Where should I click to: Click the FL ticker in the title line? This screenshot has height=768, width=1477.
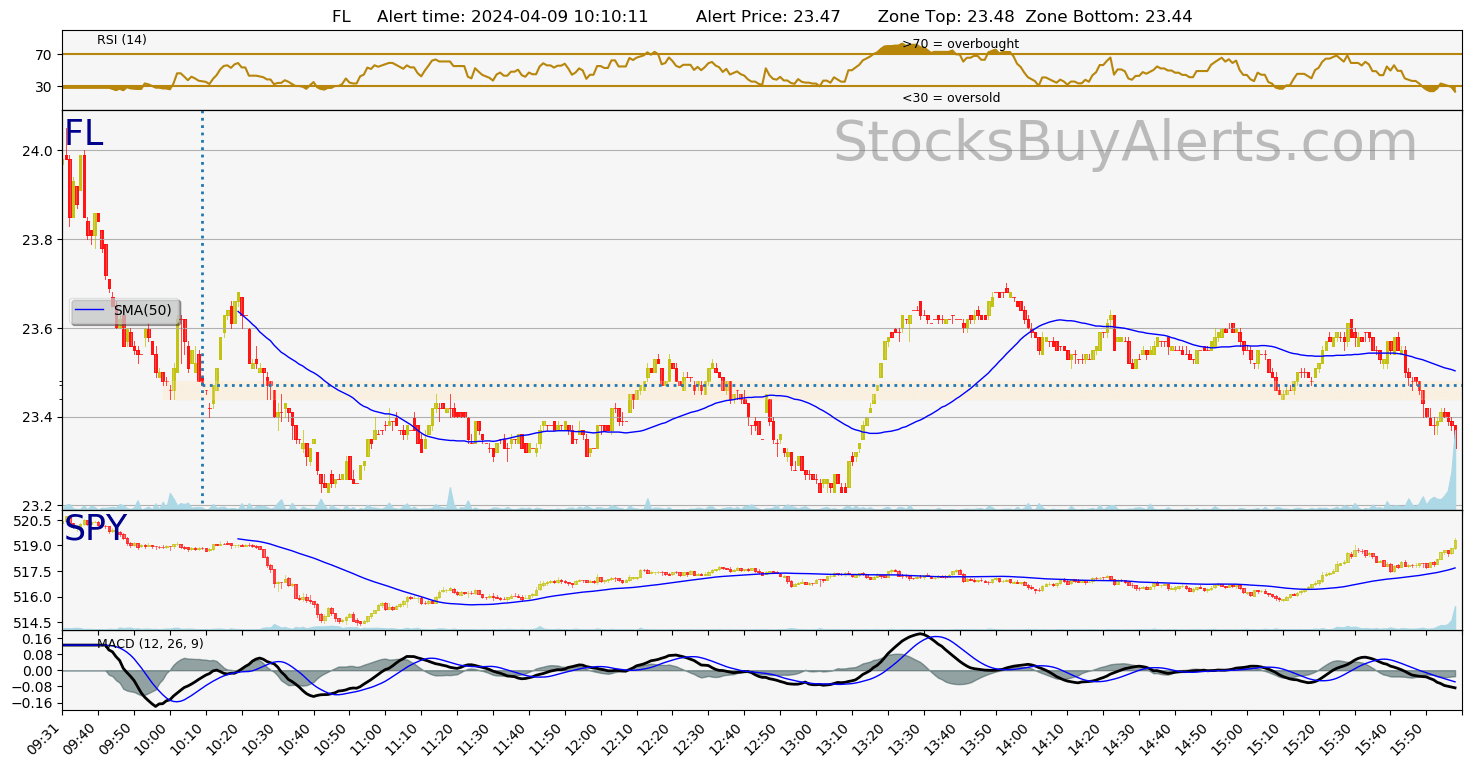[x=342, y=17]
